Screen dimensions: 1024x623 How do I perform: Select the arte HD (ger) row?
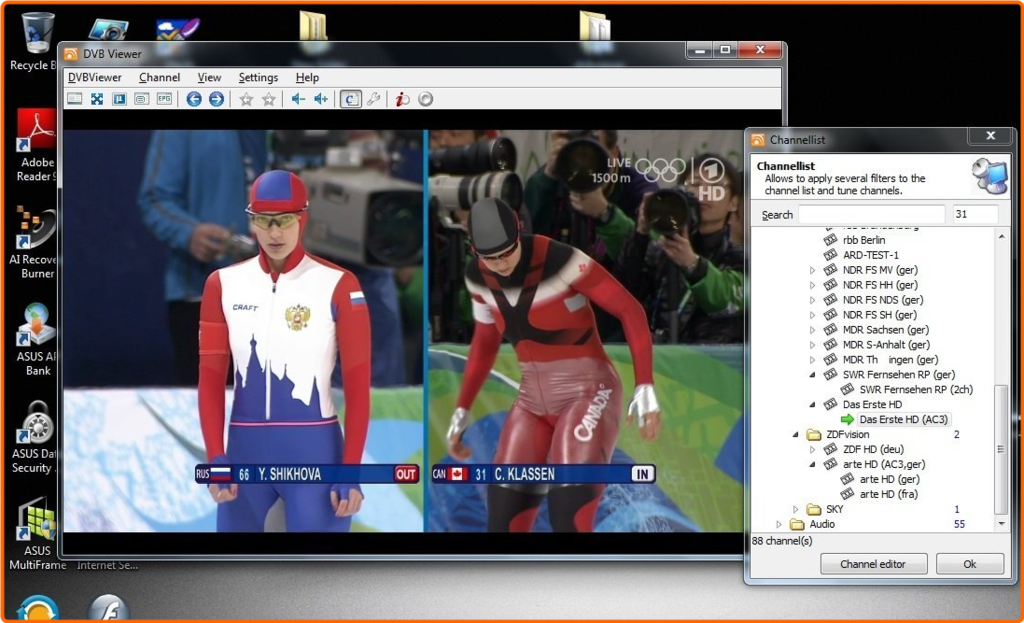889,479
